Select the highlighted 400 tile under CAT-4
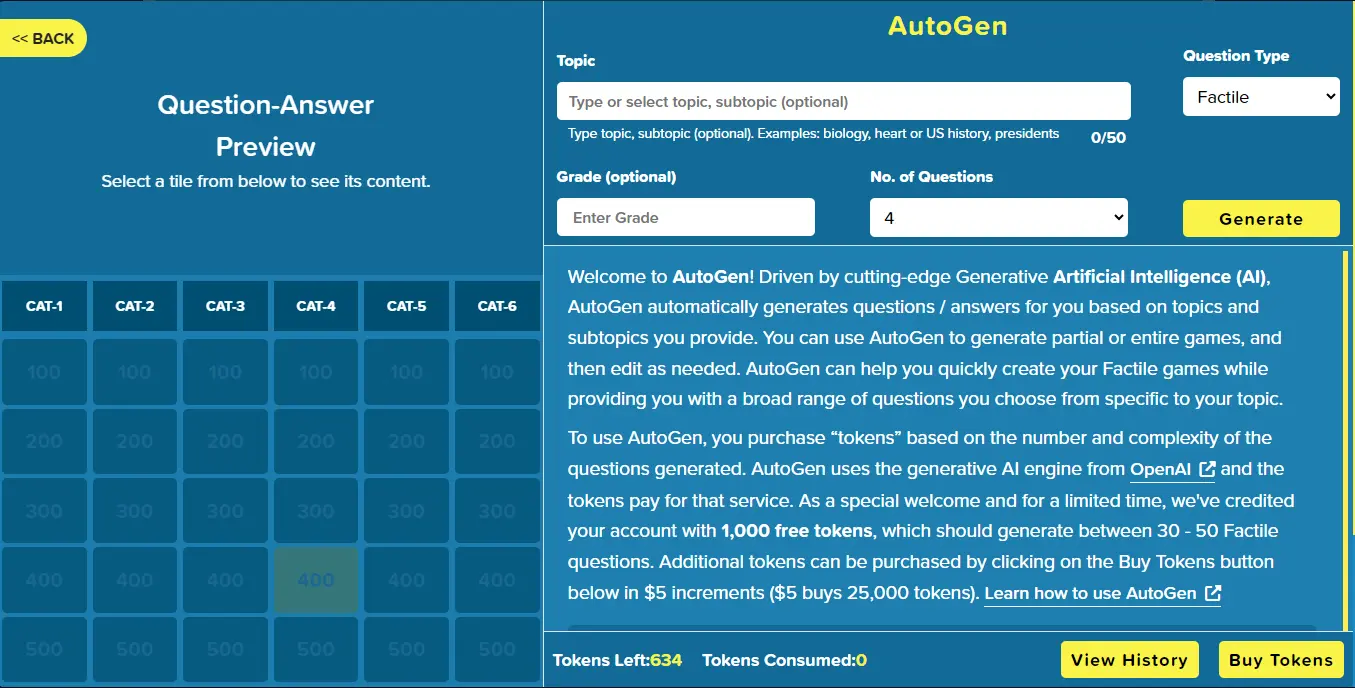The image size is (1355, 688). tap(316, 580)
